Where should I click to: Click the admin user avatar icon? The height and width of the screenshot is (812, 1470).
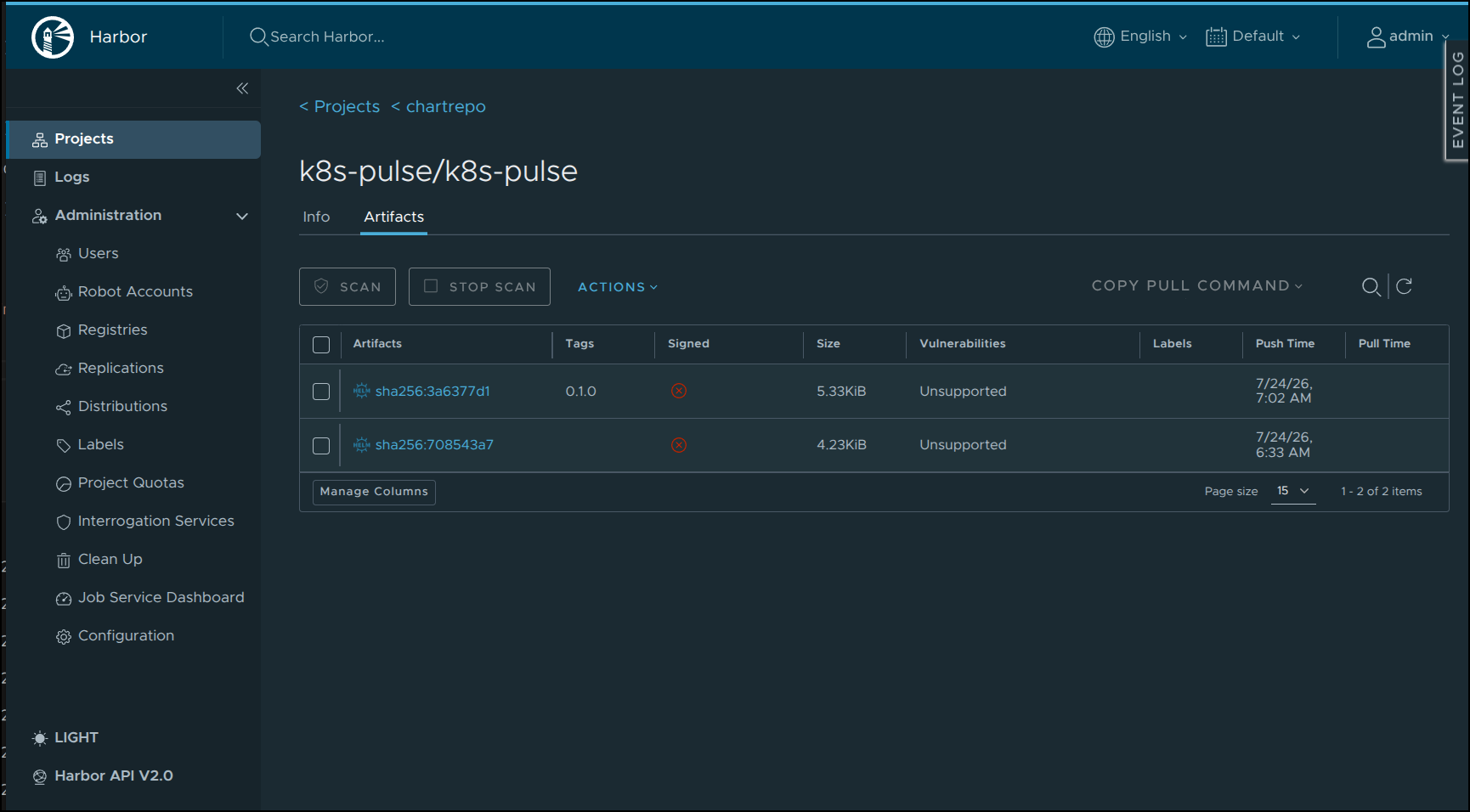click(1376, 37)
